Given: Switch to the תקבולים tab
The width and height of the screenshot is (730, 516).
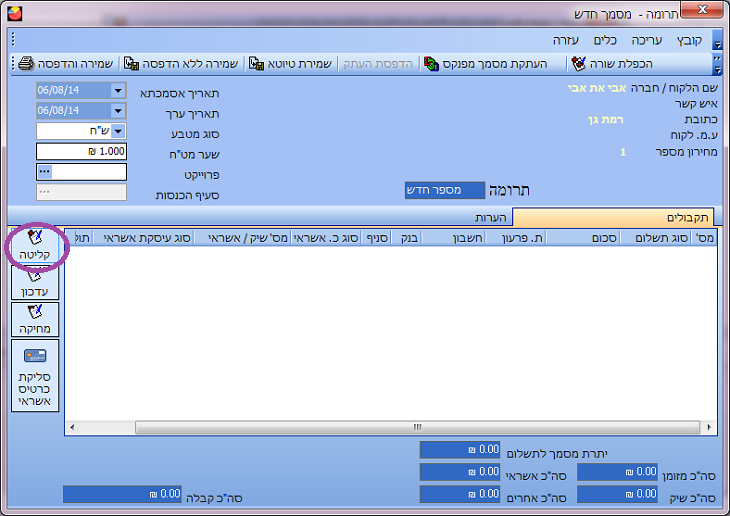Looking at the screenshot, I should click(613, 217).
